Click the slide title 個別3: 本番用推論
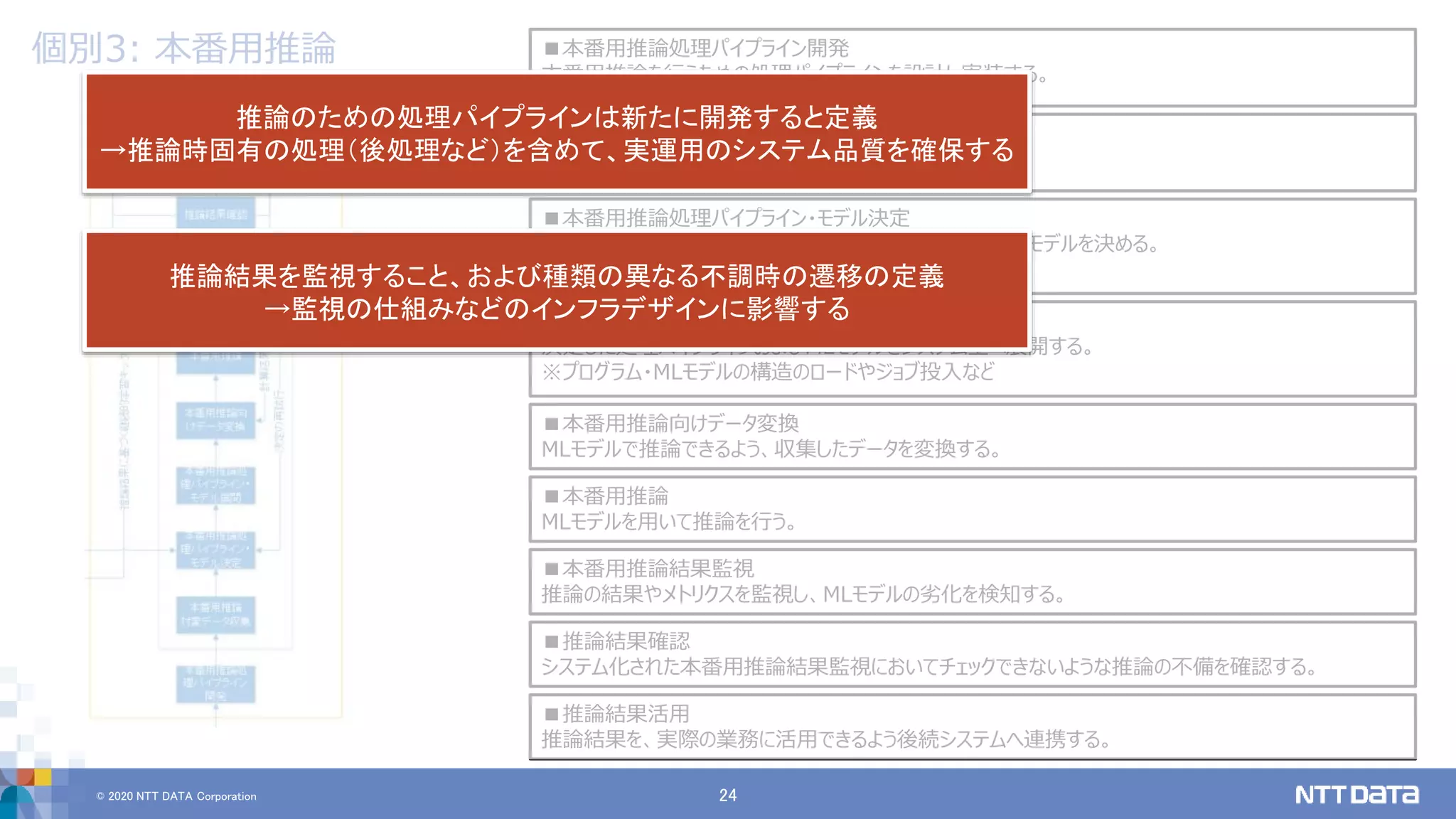Screen dimensions: 1456x819 [183, 48]
